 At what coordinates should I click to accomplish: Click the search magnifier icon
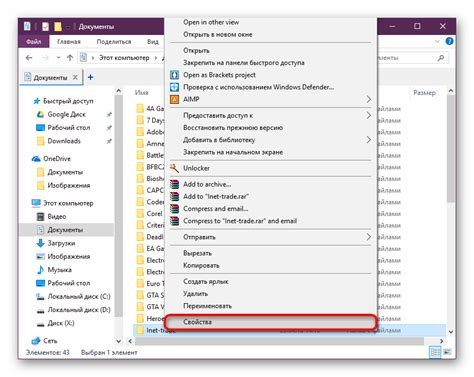441,58
